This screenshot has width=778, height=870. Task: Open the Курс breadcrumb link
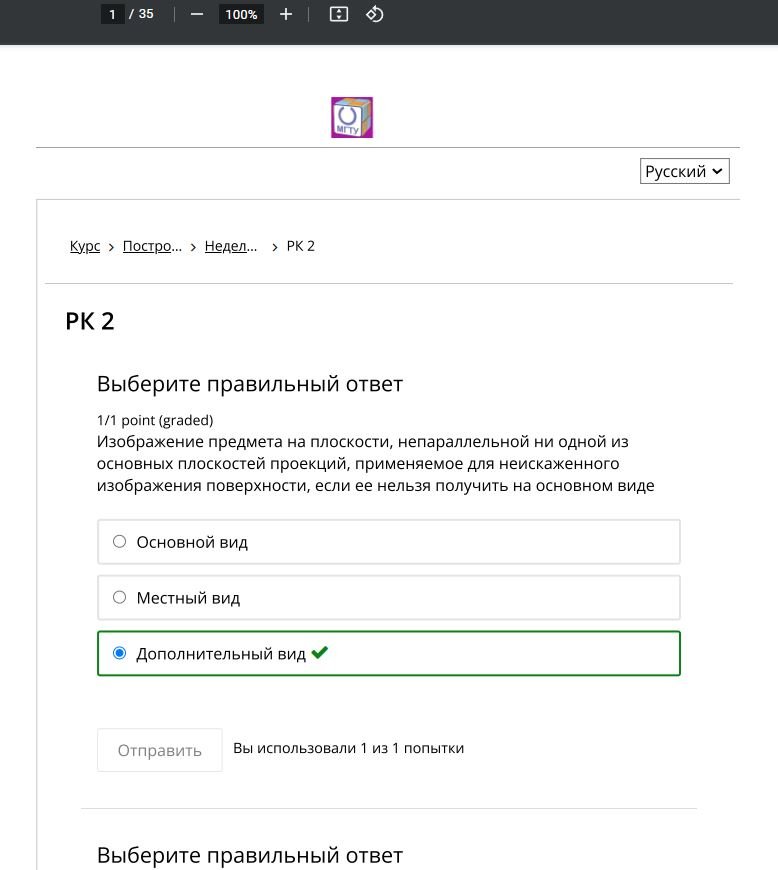point(85,246)
